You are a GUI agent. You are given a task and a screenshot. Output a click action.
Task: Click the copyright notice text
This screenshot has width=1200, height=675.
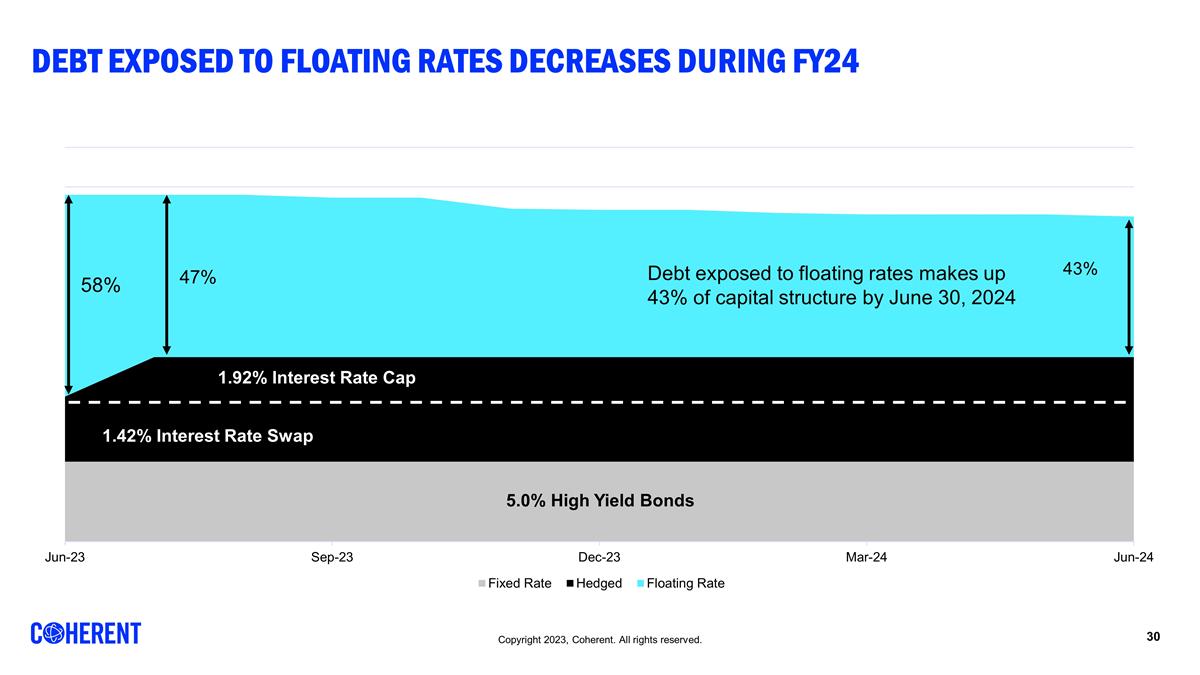click(x=600, y=640)
